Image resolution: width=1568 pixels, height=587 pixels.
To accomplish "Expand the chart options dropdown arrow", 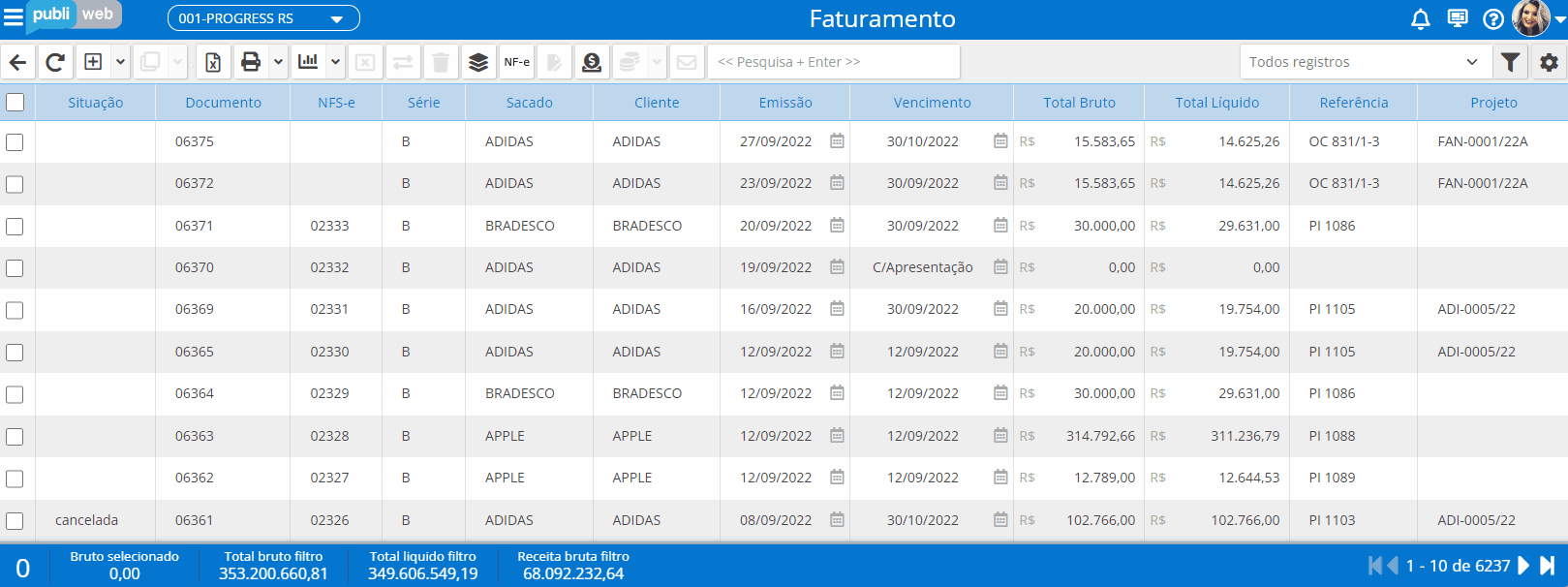I will (335, 62).
